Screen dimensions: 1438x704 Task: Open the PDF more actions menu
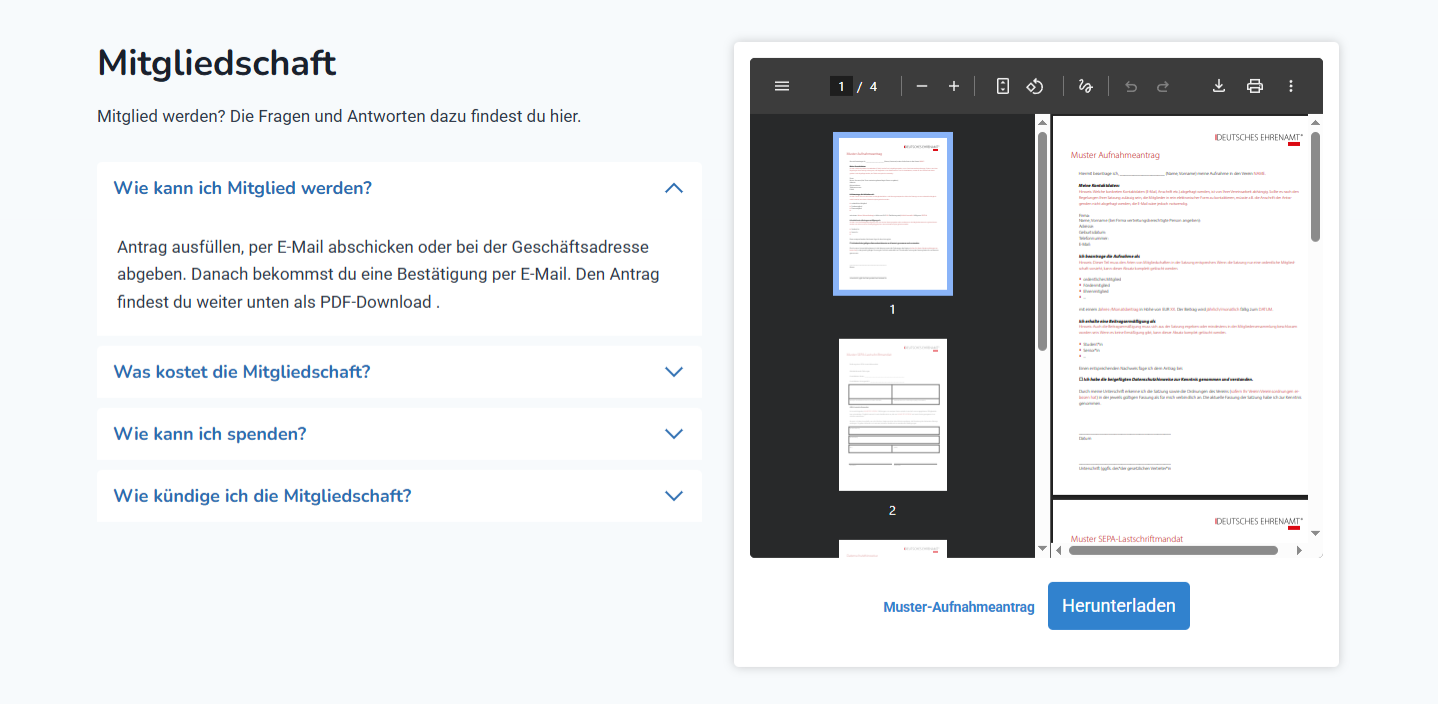[x=1291, y=86]
